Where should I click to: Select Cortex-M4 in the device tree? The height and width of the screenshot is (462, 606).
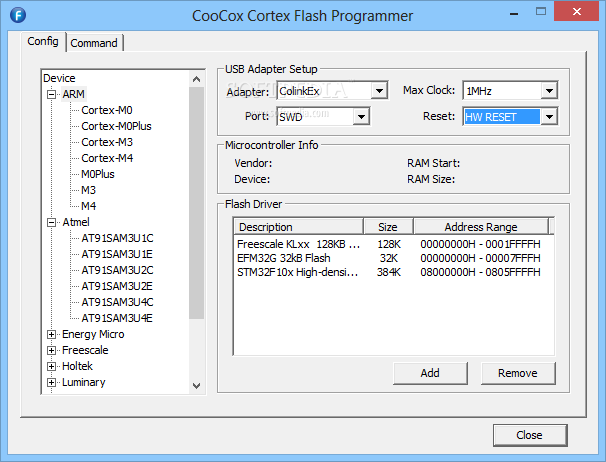point(107,158)
